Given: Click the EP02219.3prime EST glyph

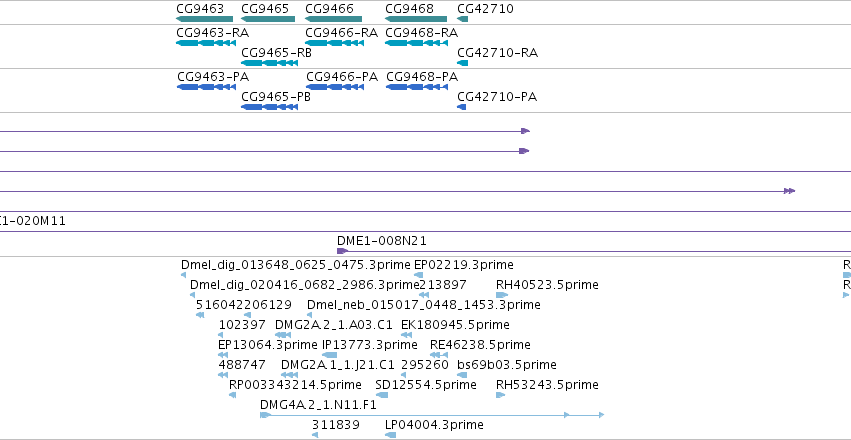Looking at the screenshot, I should pyautogui.click(x=418, y=275).
